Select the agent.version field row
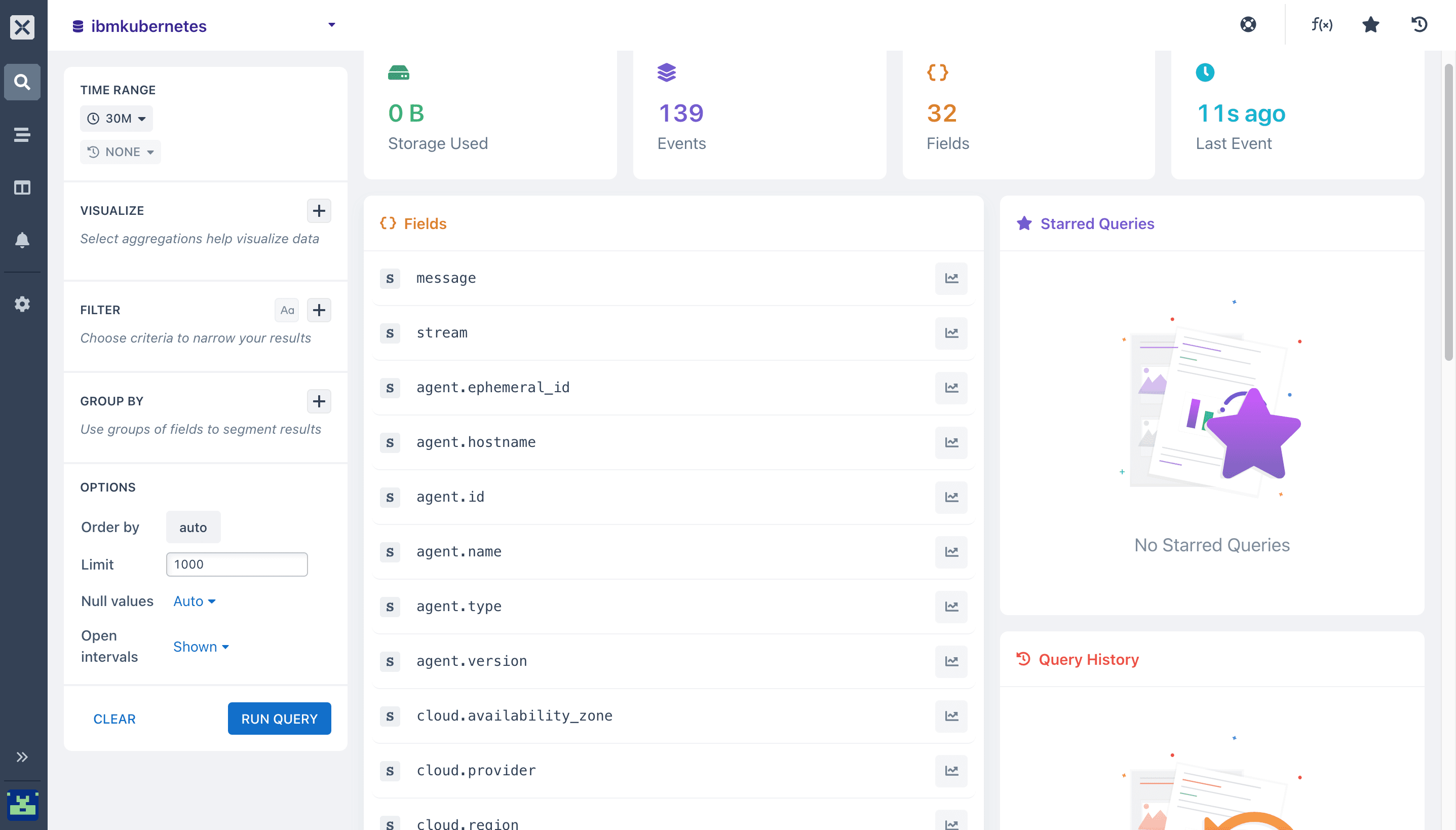1456x830 pixels. pyautogui.click(x=673, y=662)
